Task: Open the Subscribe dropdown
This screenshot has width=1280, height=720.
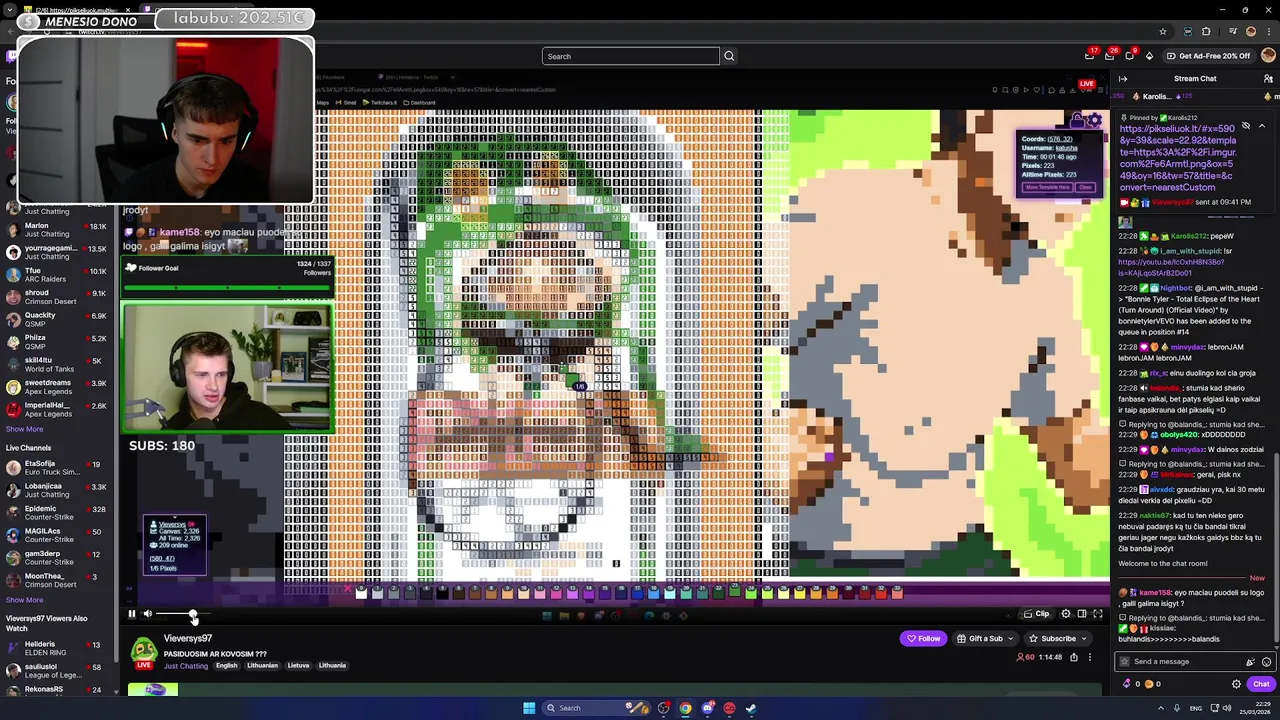Action: click(x=1058, y=638)
